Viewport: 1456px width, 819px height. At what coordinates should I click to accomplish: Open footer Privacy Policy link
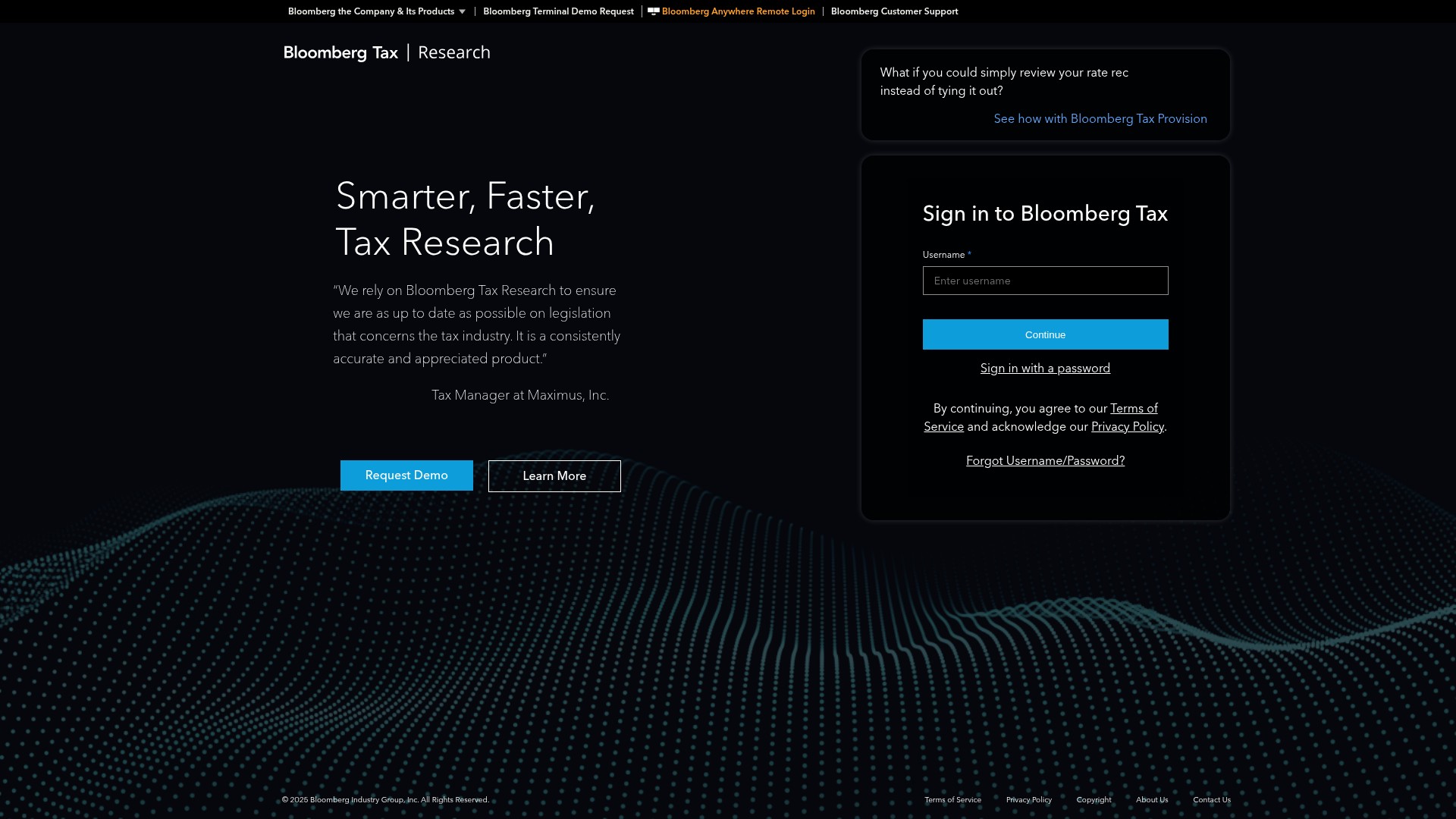click(x=1028, y=800)
